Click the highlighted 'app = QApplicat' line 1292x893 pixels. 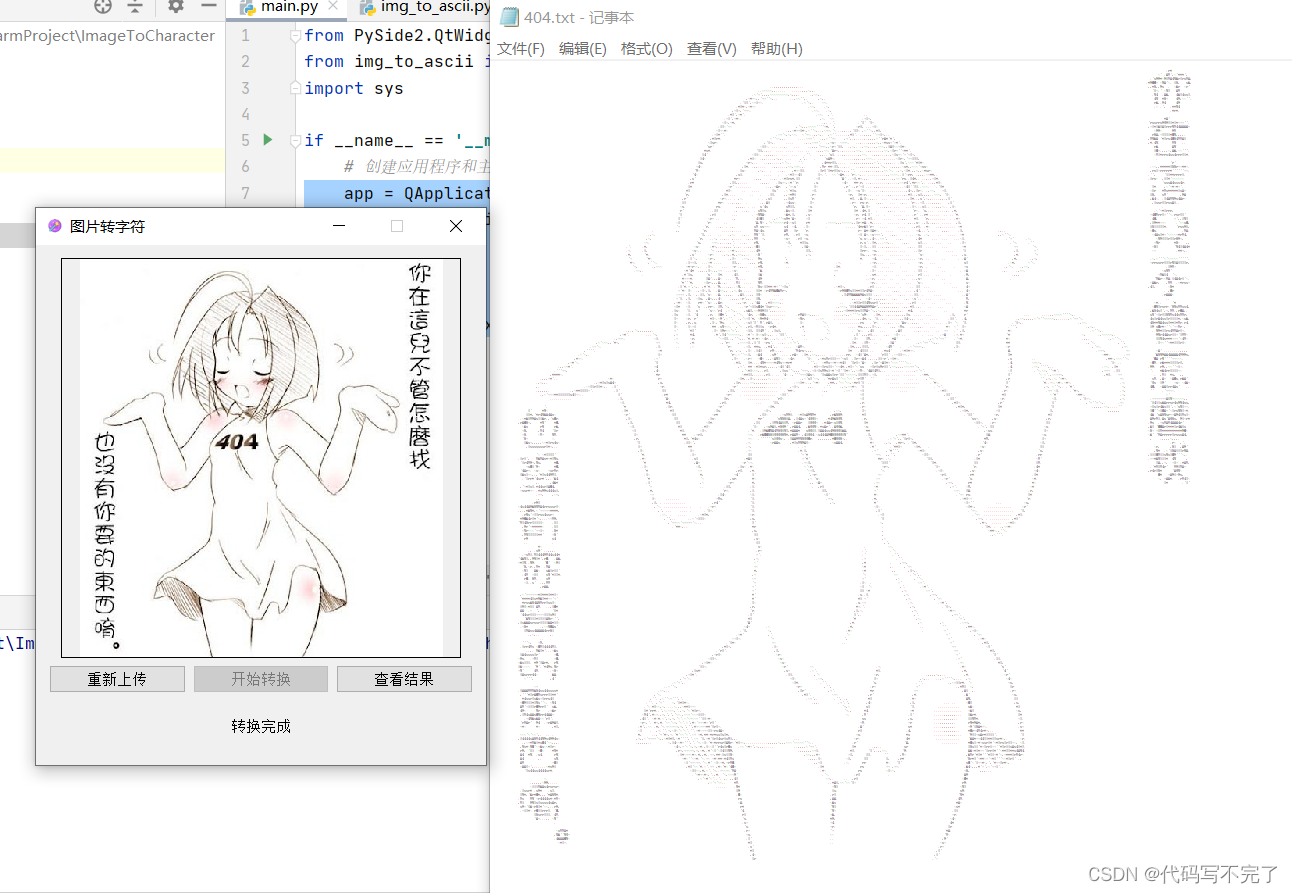click(x=396, y=193)
